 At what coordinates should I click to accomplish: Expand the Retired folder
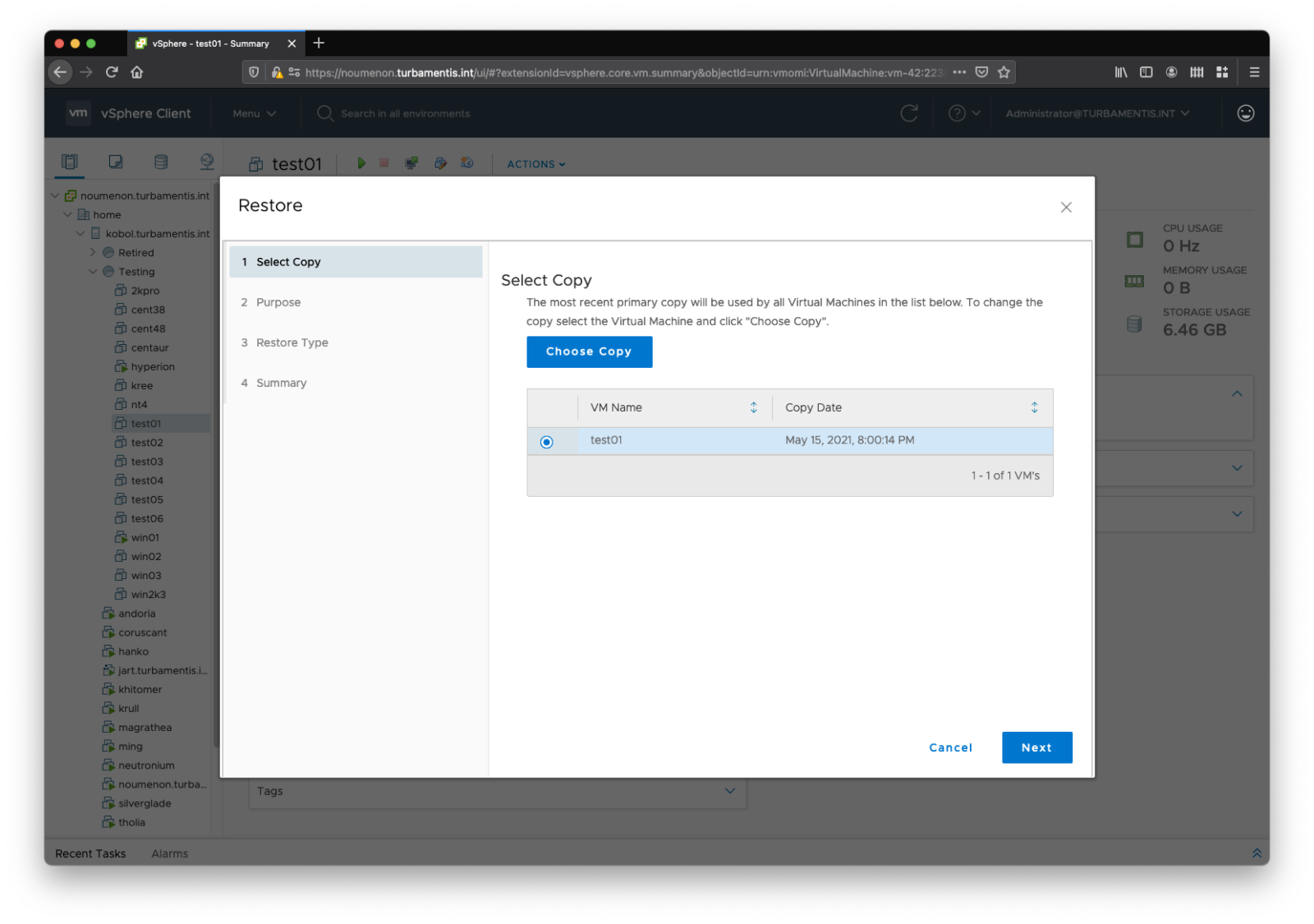[x=93, y=252]
